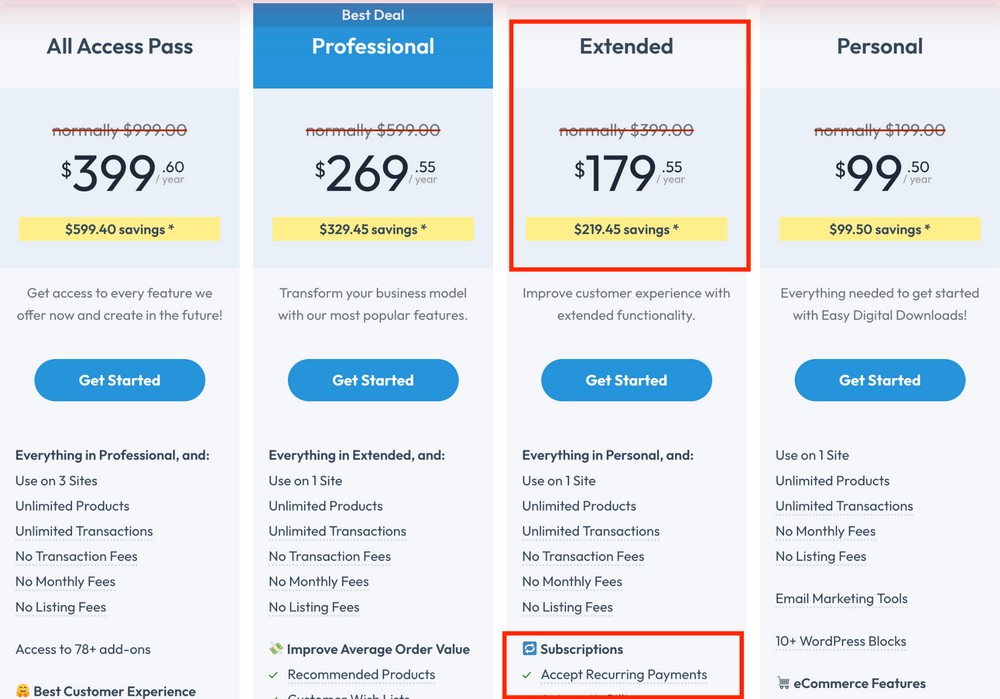The width and height of the screenshot is (1000, 699).
Task: Click the Subscriptions refresh icon
Action: (x=529, y=649)
